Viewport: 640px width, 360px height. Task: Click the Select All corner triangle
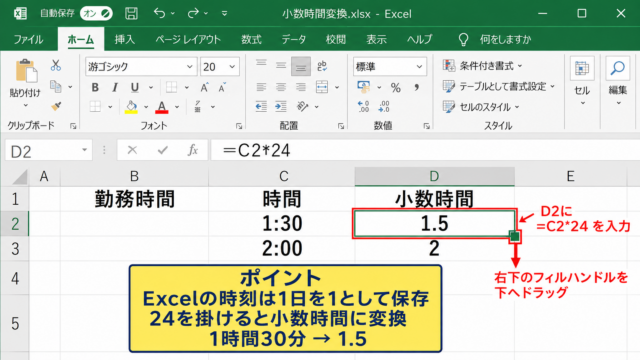coord(19,177)
